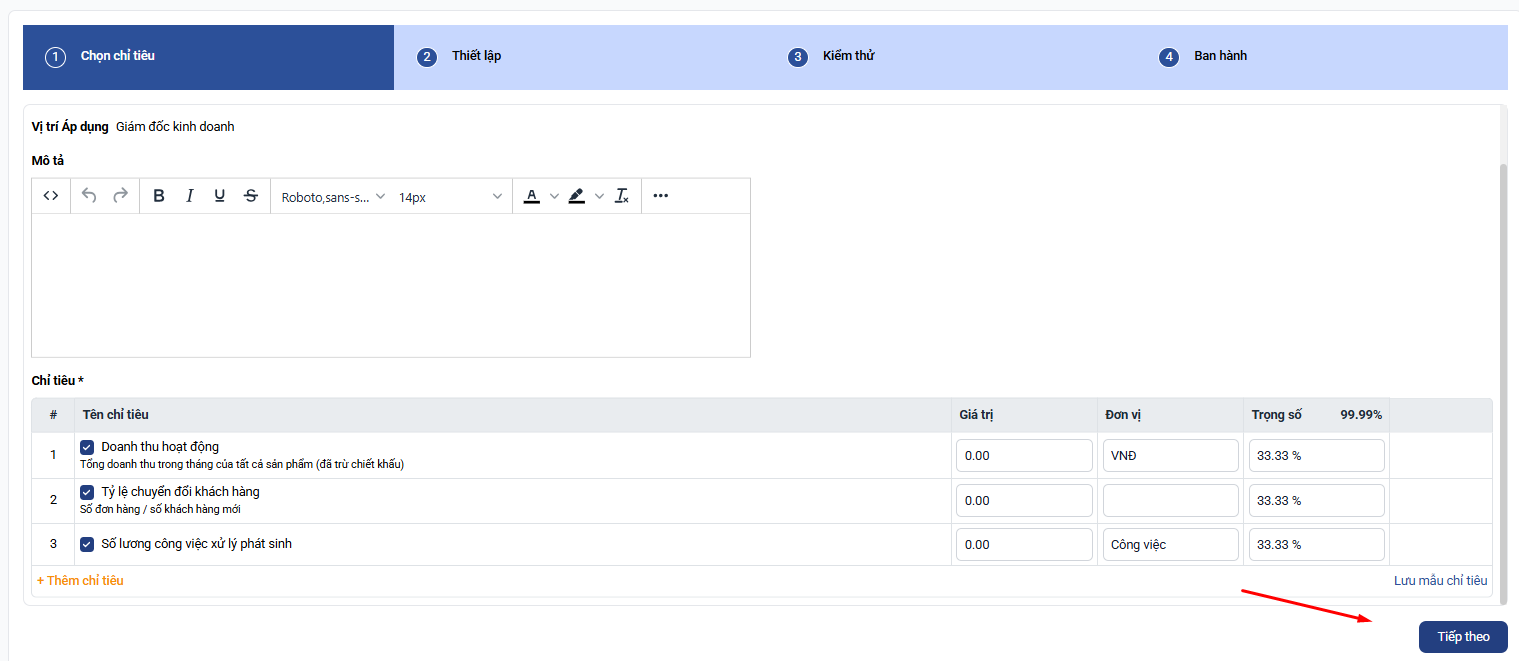Click the undo arrow in editor toolbar
Viewport: 1519px width, 661px height.
point(89,196)
